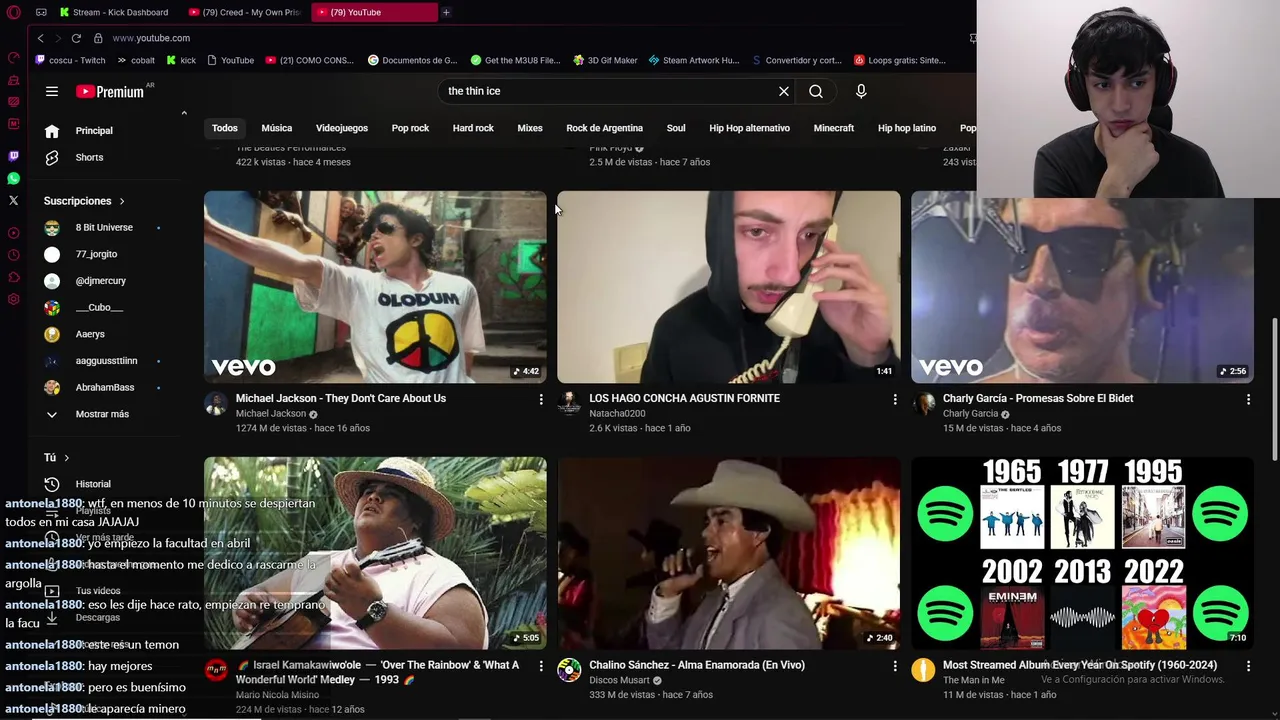Open the 3D Gif Maker bookmark
Image resolution: width=1280 pixels, height=720 pixels.
(605, 60)
